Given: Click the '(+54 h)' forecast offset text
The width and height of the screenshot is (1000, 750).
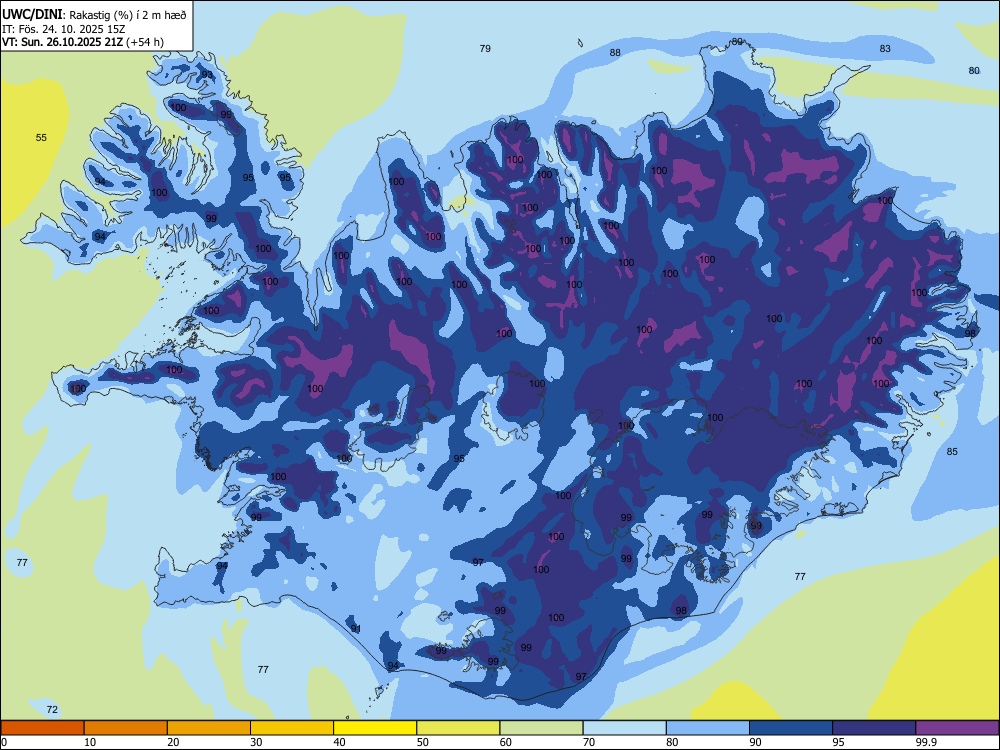Looking at the screenshot, I should tap(145, 42).
